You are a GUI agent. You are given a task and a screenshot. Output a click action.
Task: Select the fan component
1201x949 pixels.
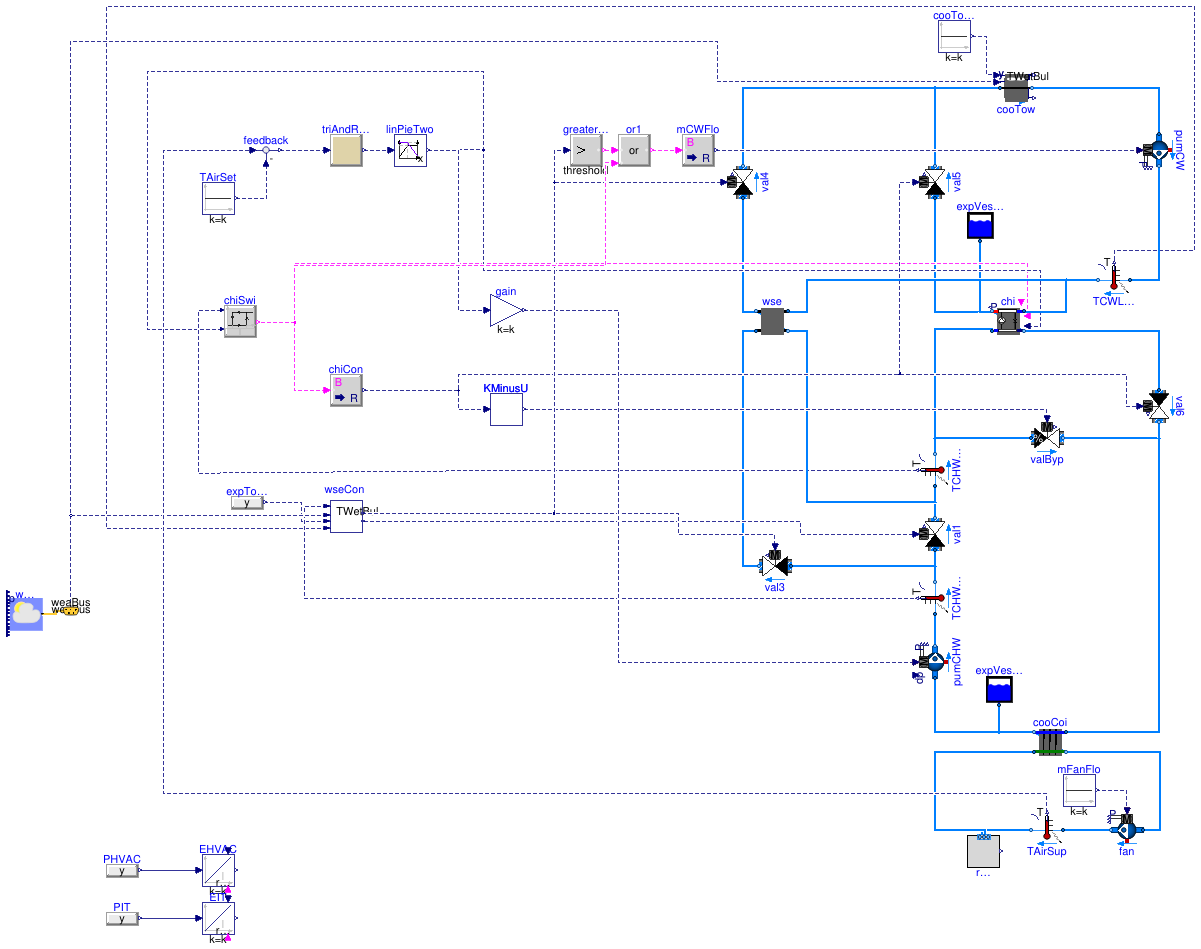(x=1126, y=829)
